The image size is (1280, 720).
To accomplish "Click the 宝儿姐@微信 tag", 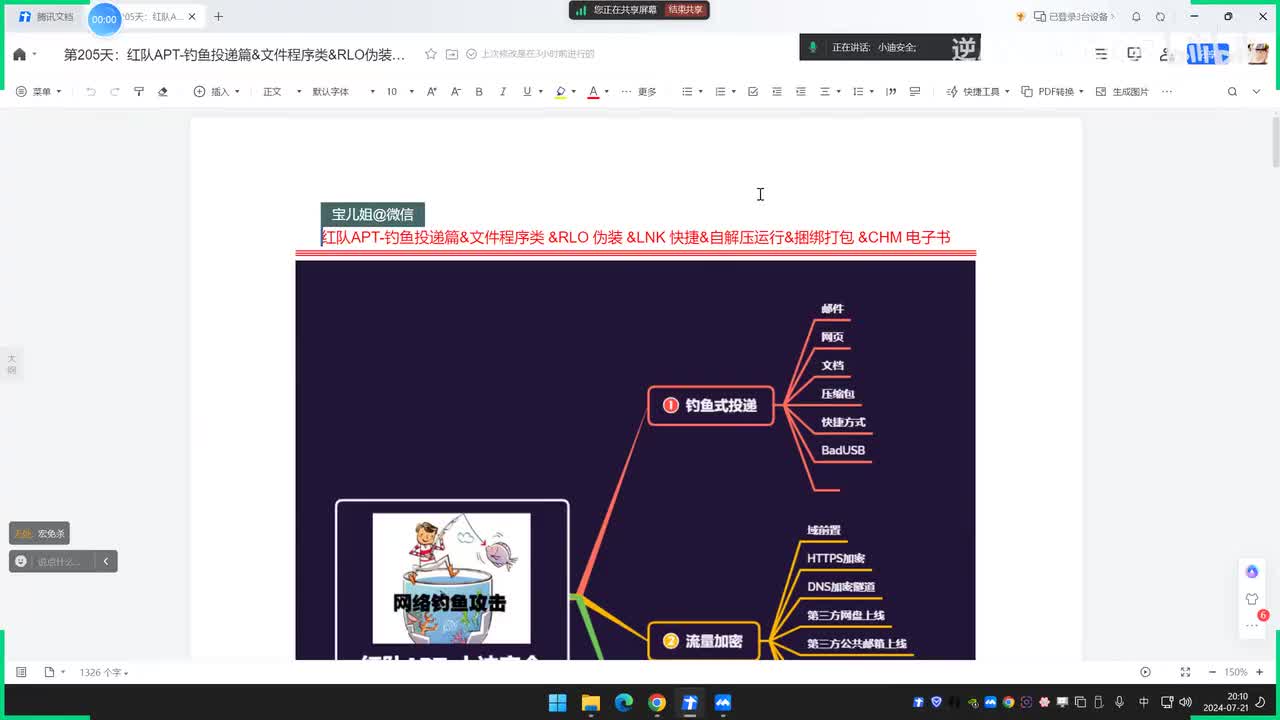I will (372, 214).
